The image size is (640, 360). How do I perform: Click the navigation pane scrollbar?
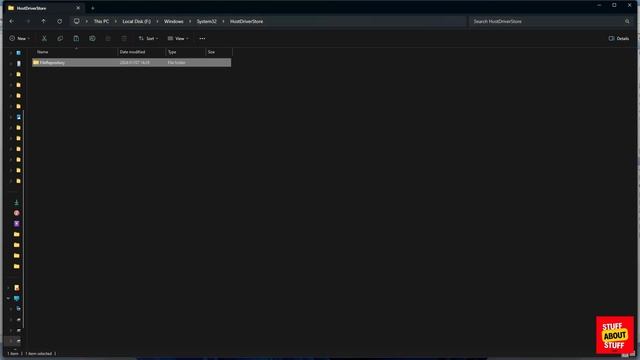point(23,218)
